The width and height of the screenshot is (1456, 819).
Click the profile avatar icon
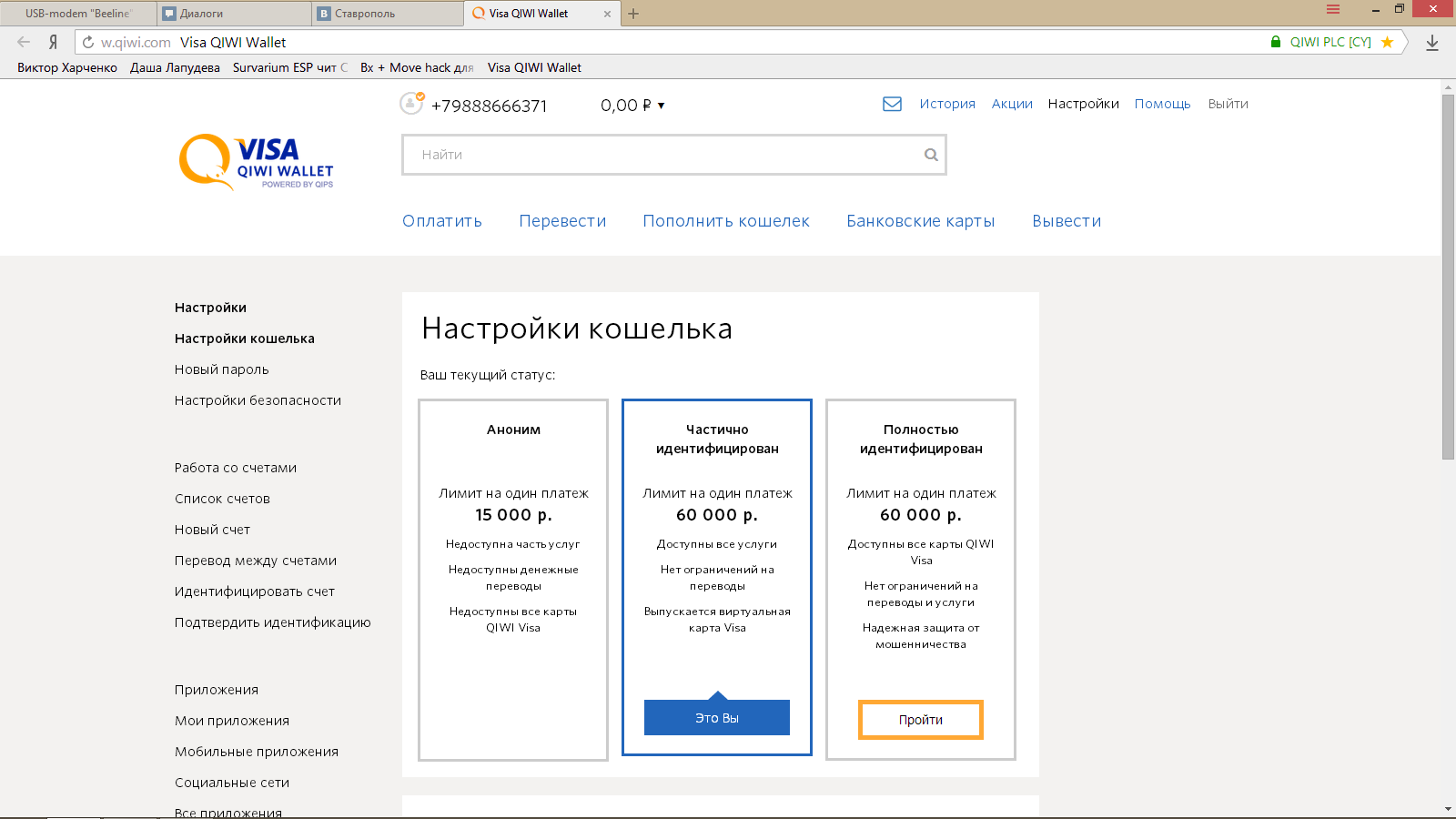[x=411, y=104]
